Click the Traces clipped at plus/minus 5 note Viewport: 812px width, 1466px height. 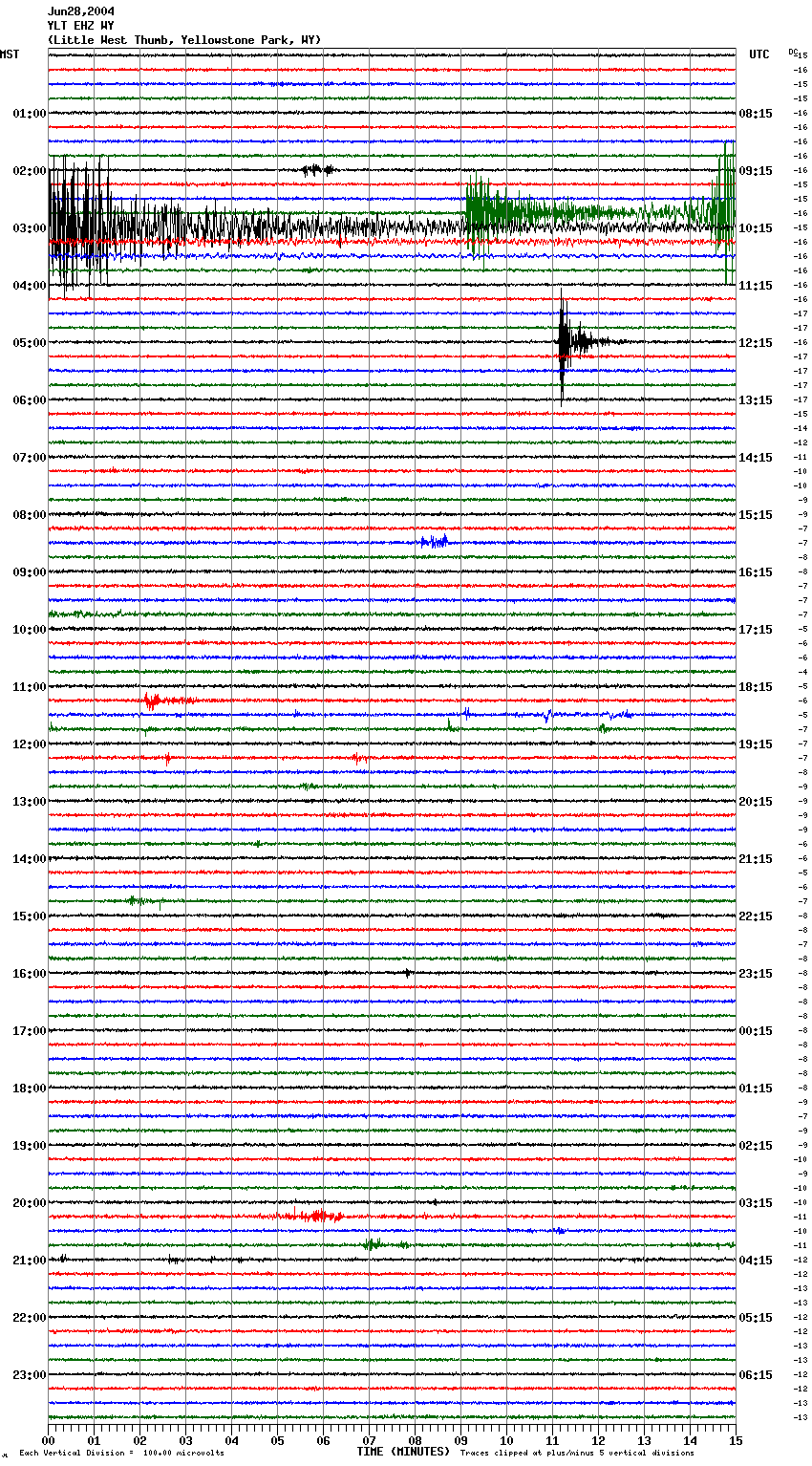[577, 1453]
